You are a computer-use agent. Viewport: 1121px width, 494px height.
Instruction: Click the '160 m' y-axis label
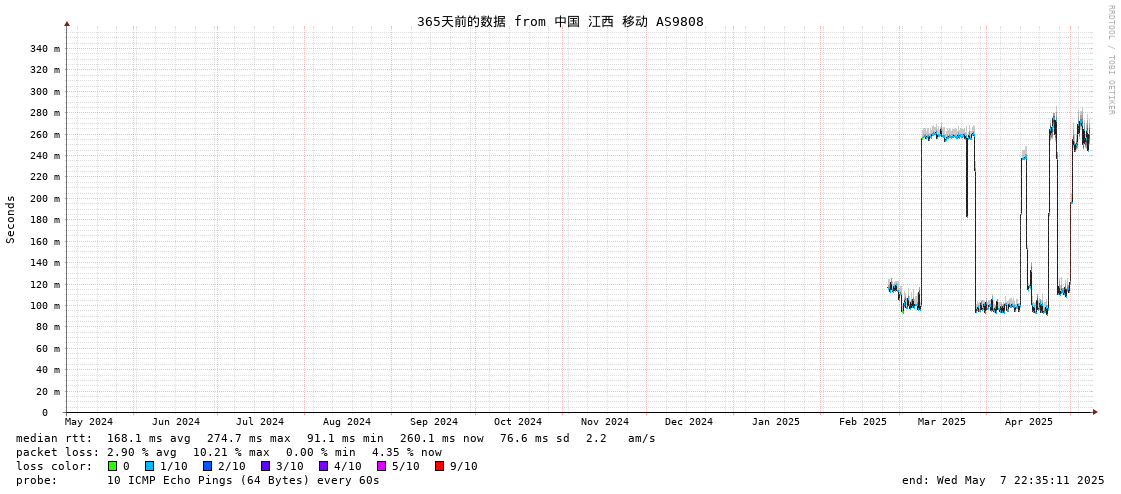[x=44, y=242]
